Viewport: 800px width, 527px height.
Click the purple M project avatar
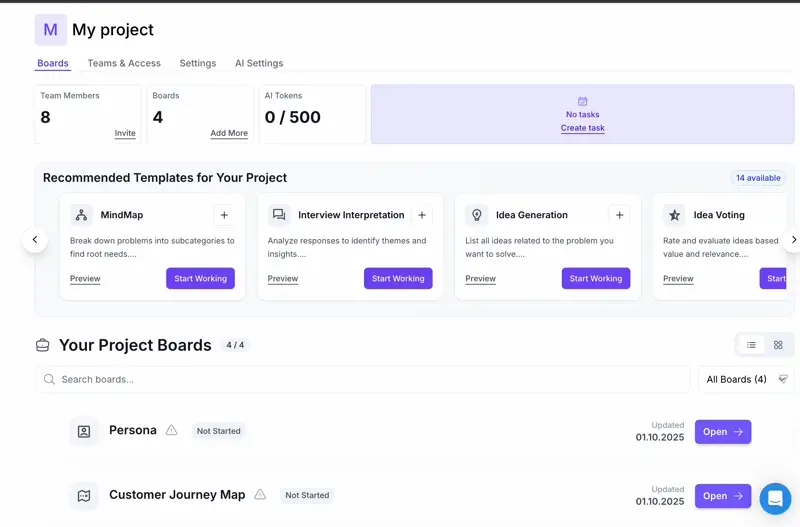51,30
